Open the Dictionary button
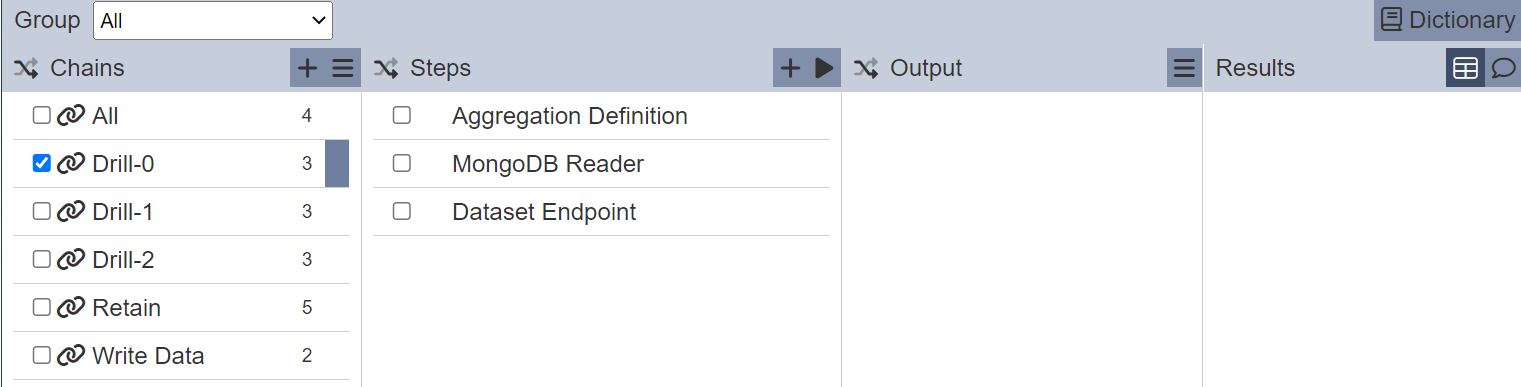This screenshot has height=387, width=1521. (x=1447, y=20)
